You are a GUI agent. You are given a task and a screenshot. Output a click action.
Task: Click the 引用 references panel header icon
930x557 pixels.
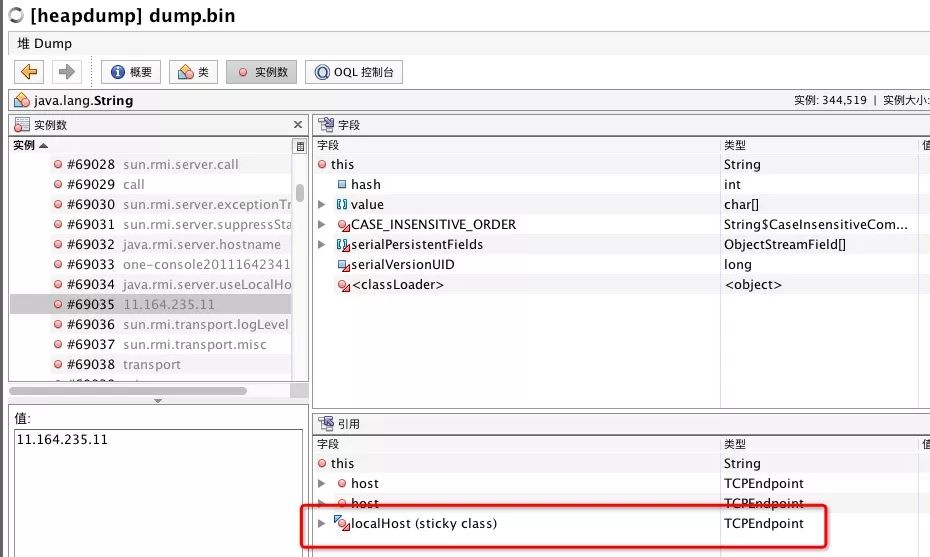tap(326, 424)
